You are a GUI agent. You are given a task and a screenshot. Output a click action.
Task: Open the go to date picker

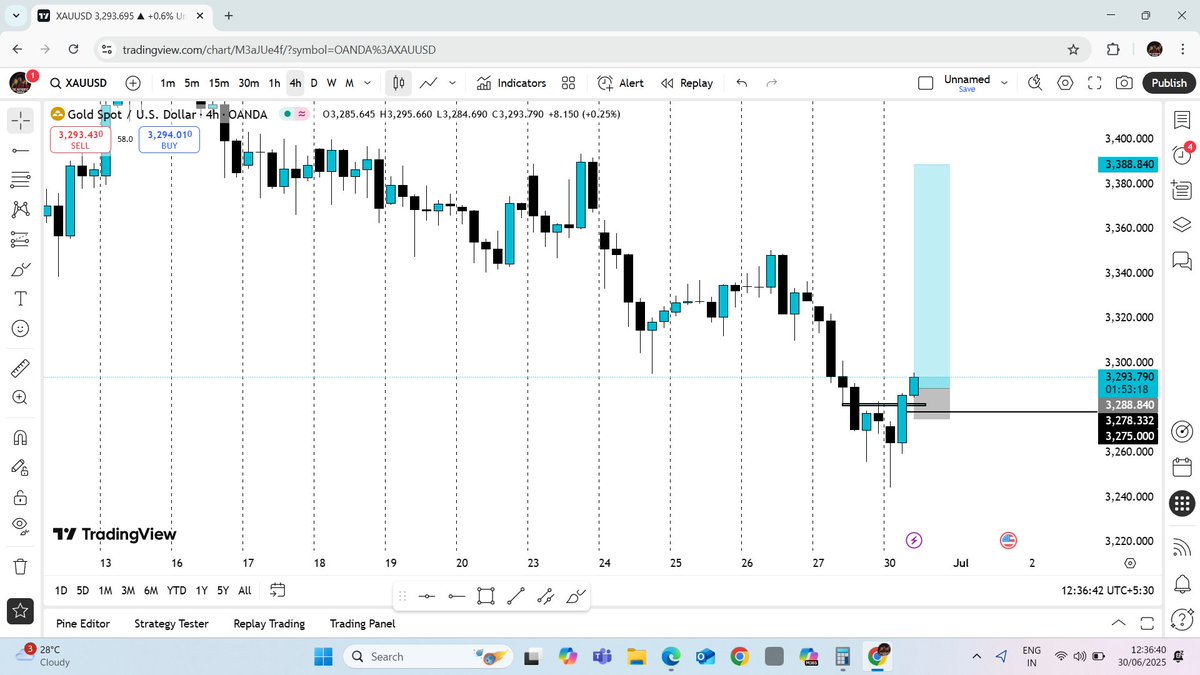coord(278,590)
